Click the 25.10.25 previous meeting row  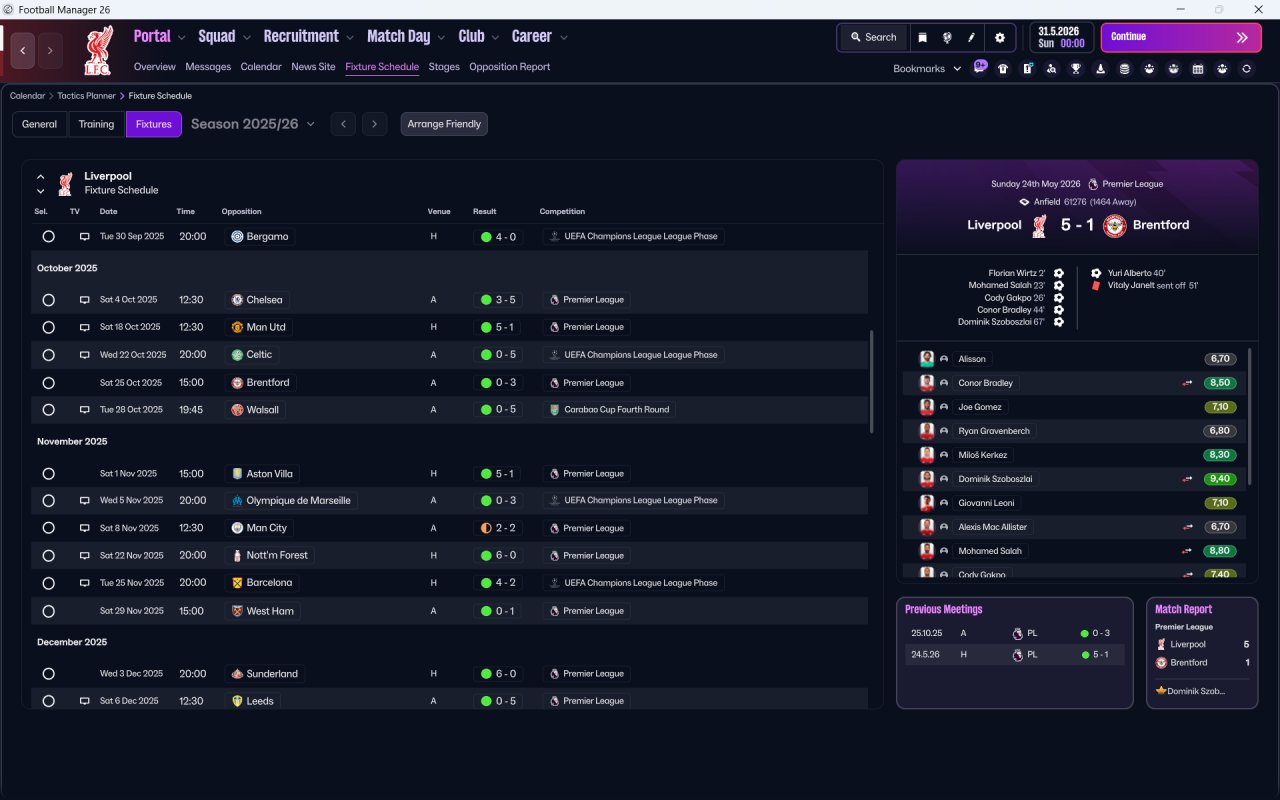(1014, 633)
